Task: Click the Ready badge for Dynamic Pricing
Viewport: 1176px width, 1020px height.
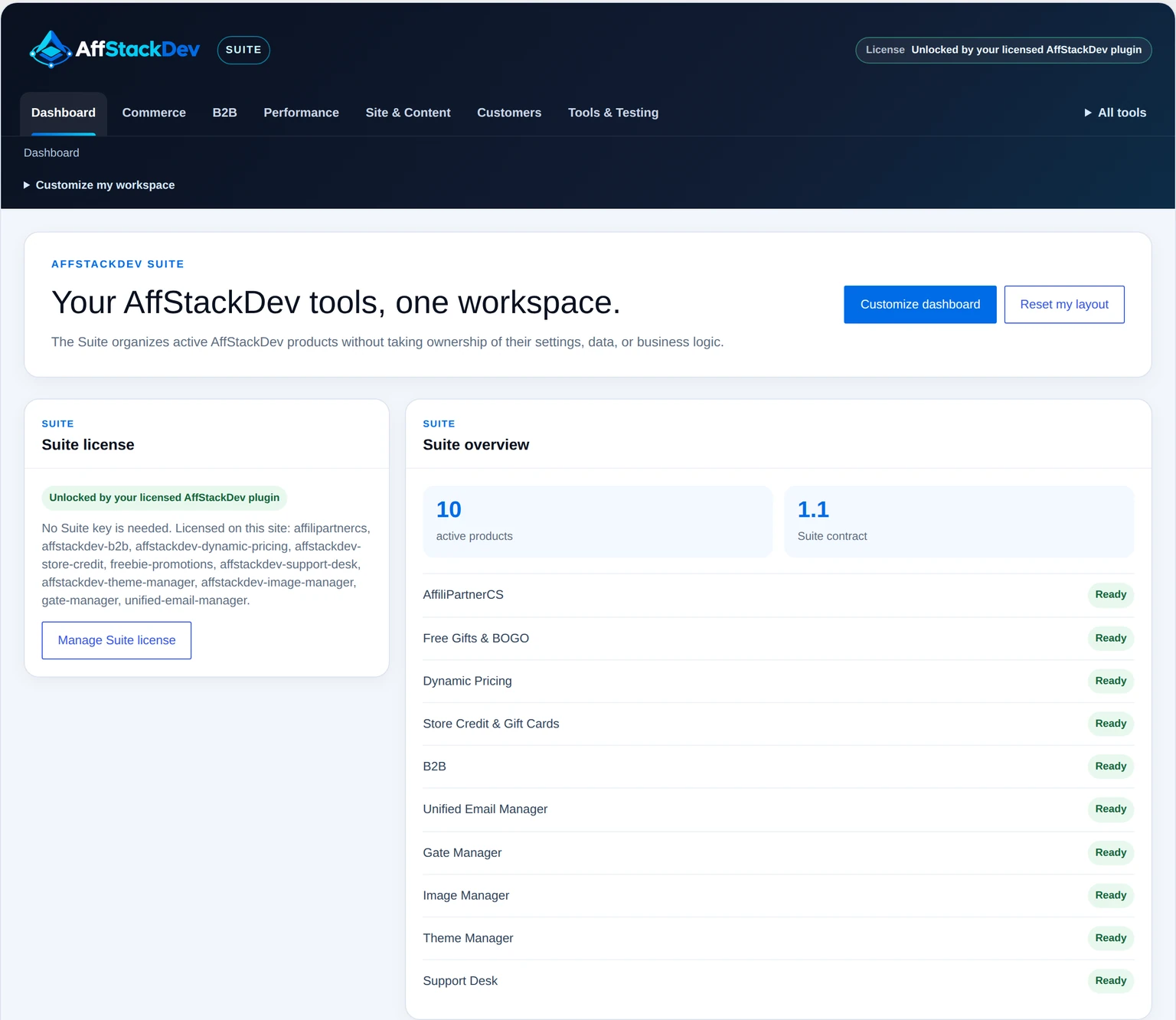Action: (1110, 682)
